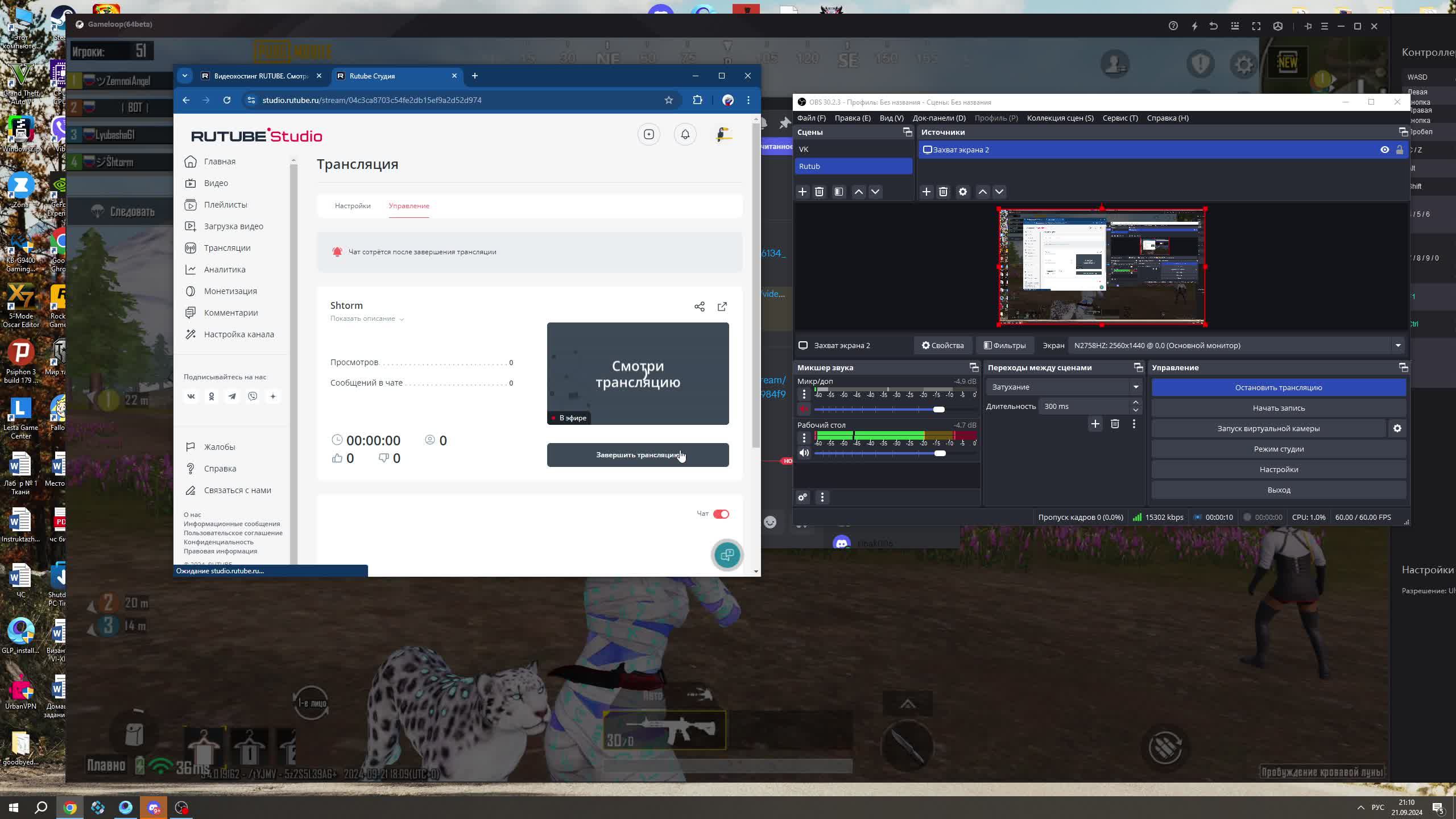The height and width of the screenshot is (819, 1456).
Task: Click Остановить трансляцию in OBS
Action: [1278, 387]
